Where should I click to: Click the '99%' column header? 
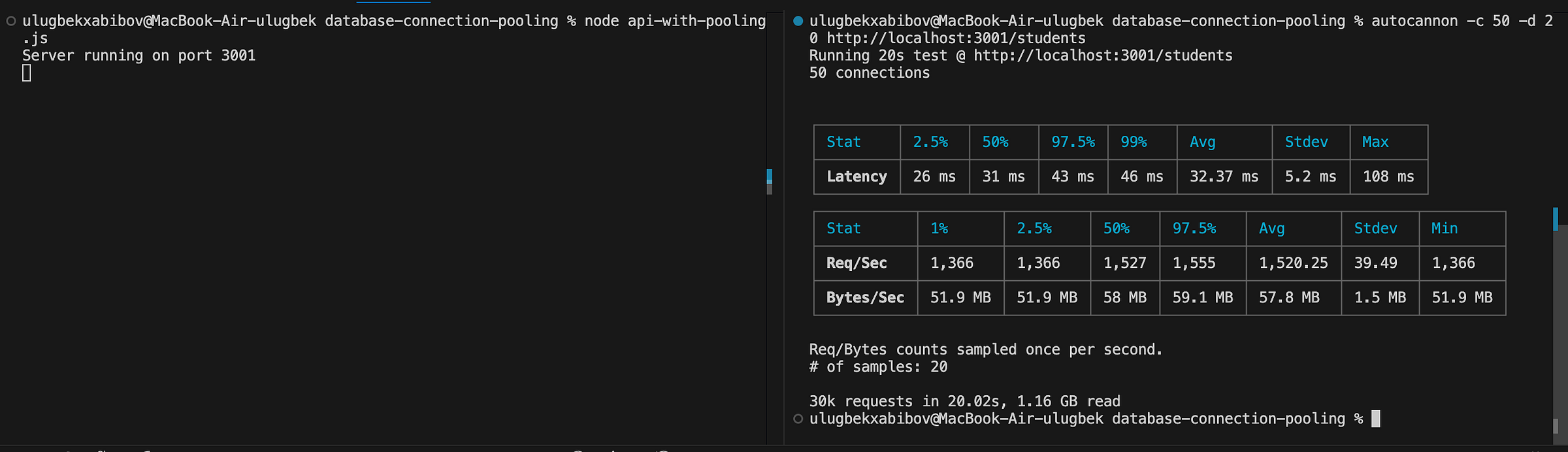1134,142
